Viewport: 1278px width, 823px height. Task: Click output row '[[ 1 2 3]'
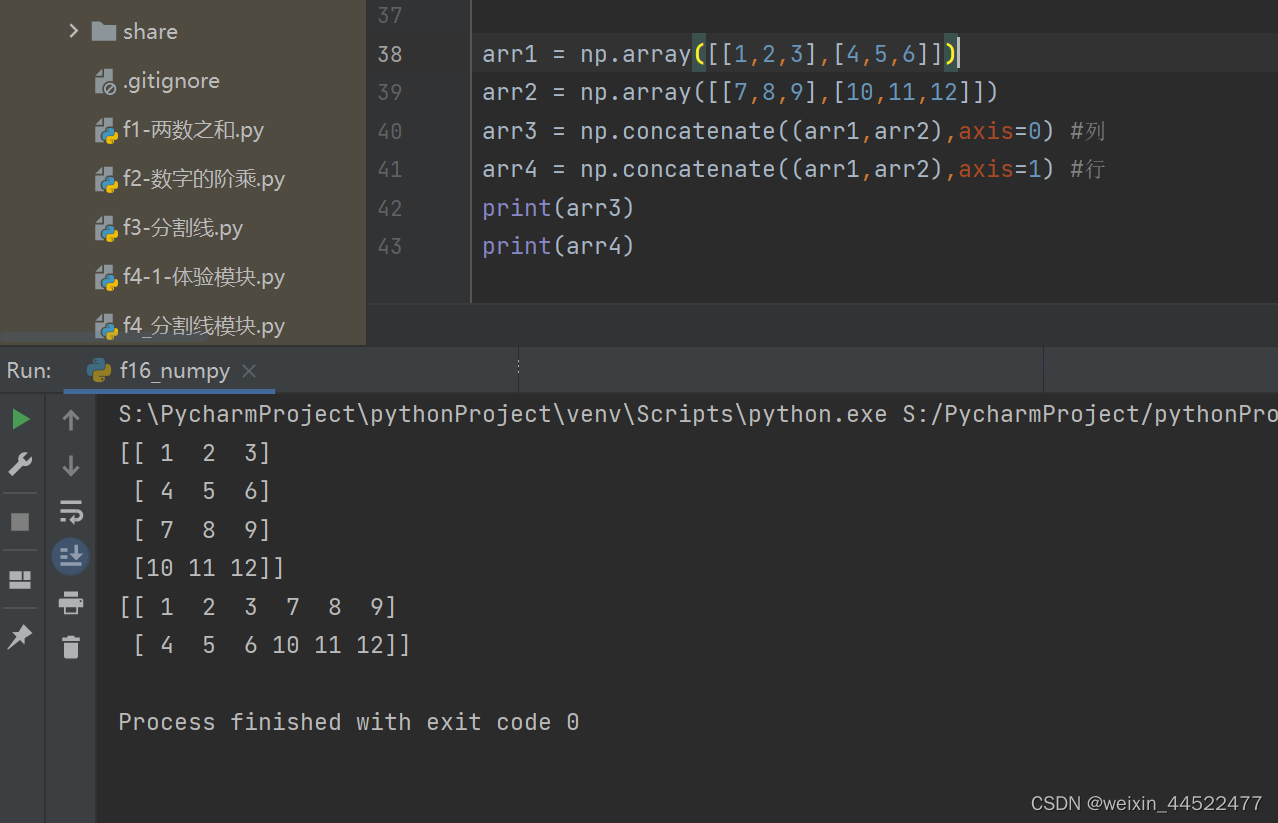click(195, 453)
